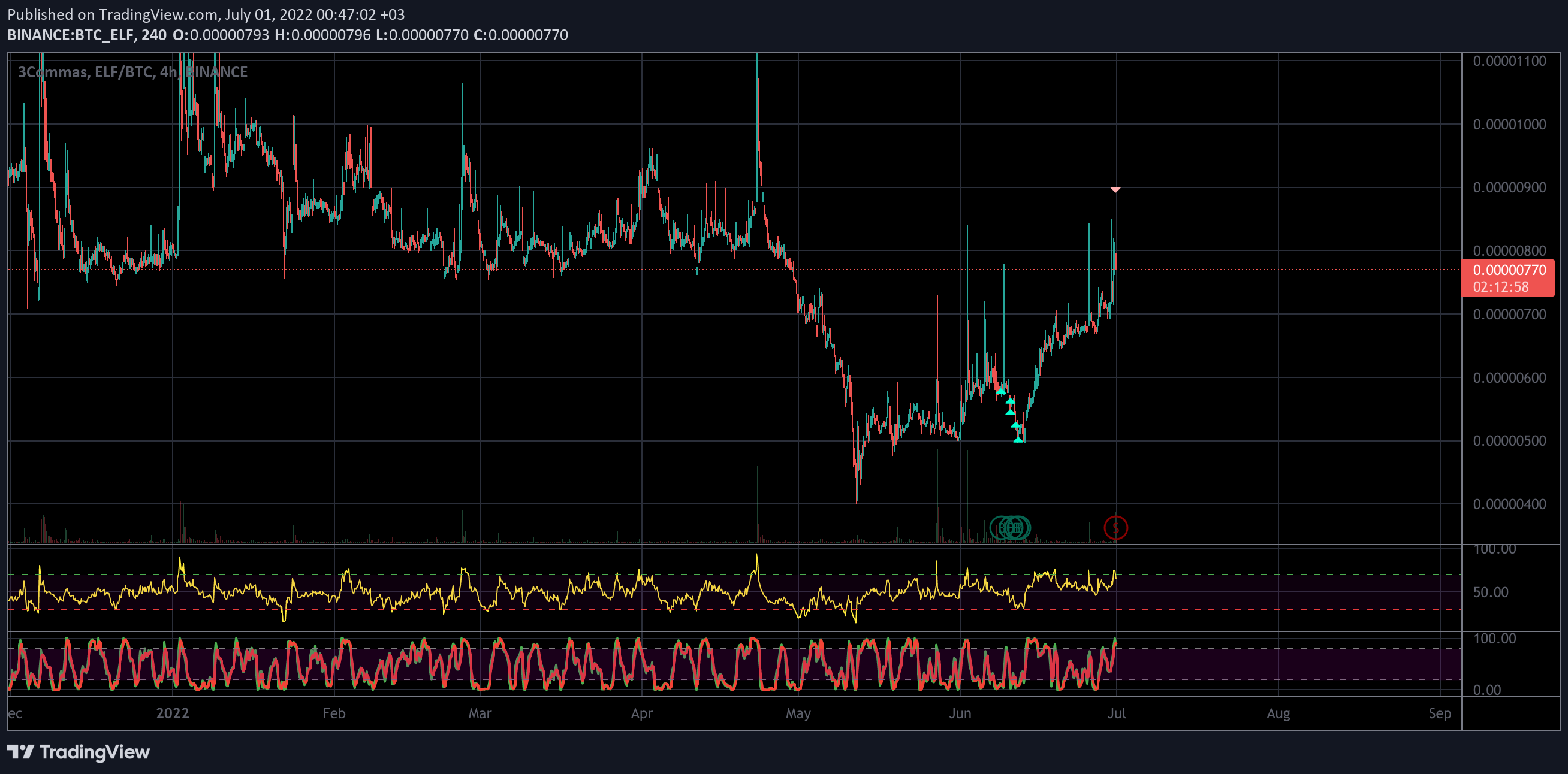Image resolution: width=1568 pixels, height=774 pixels.
Task: Click the 100.00 label on the stochastic axis
Action: coord(1494,638)
